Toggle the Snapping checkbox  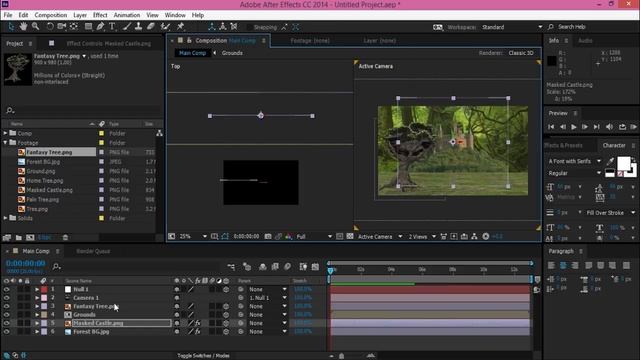(249, 27)
